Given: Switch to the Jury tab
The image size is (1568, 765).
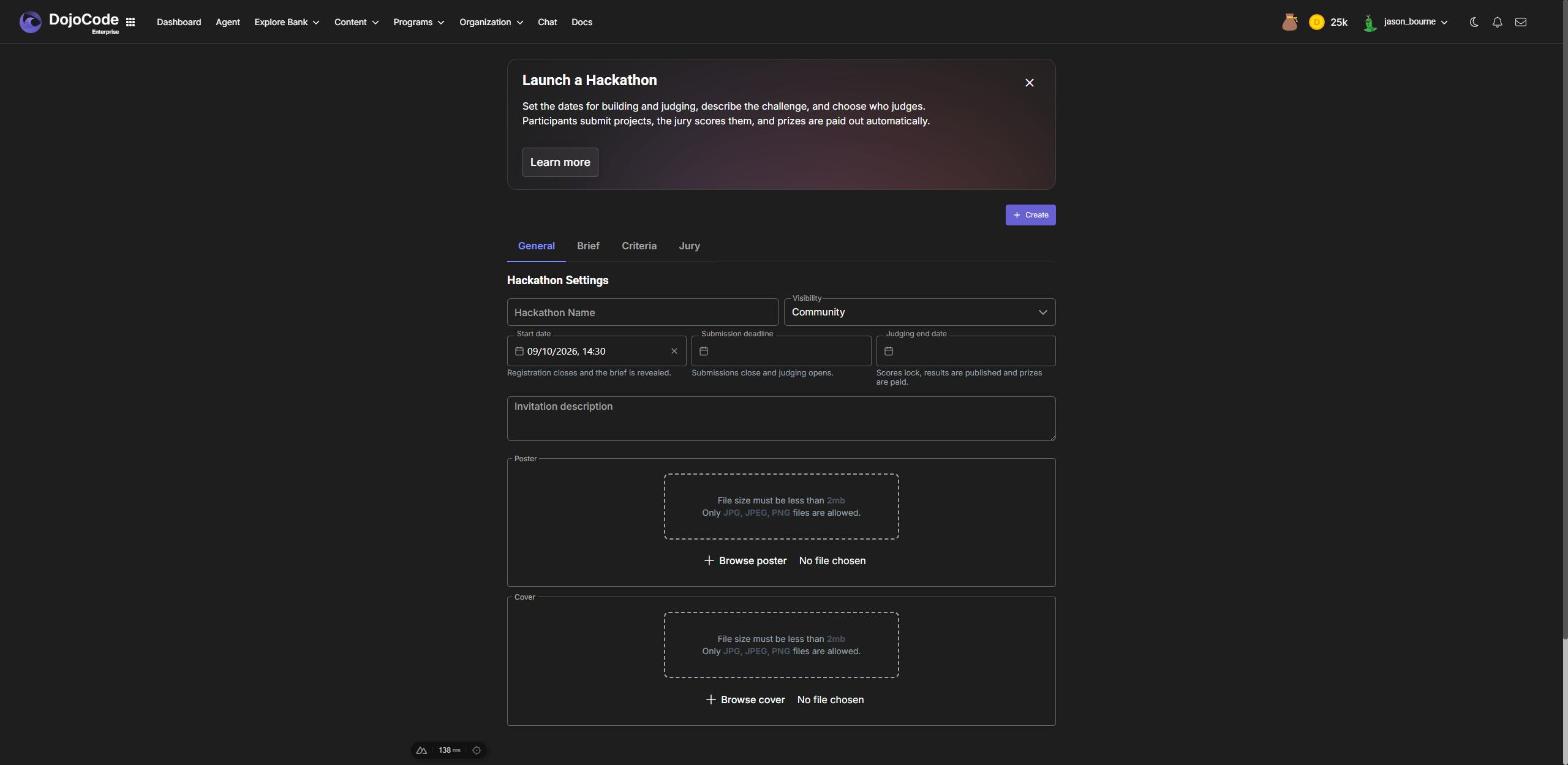Looking at the screenshot, I should 689,246.
